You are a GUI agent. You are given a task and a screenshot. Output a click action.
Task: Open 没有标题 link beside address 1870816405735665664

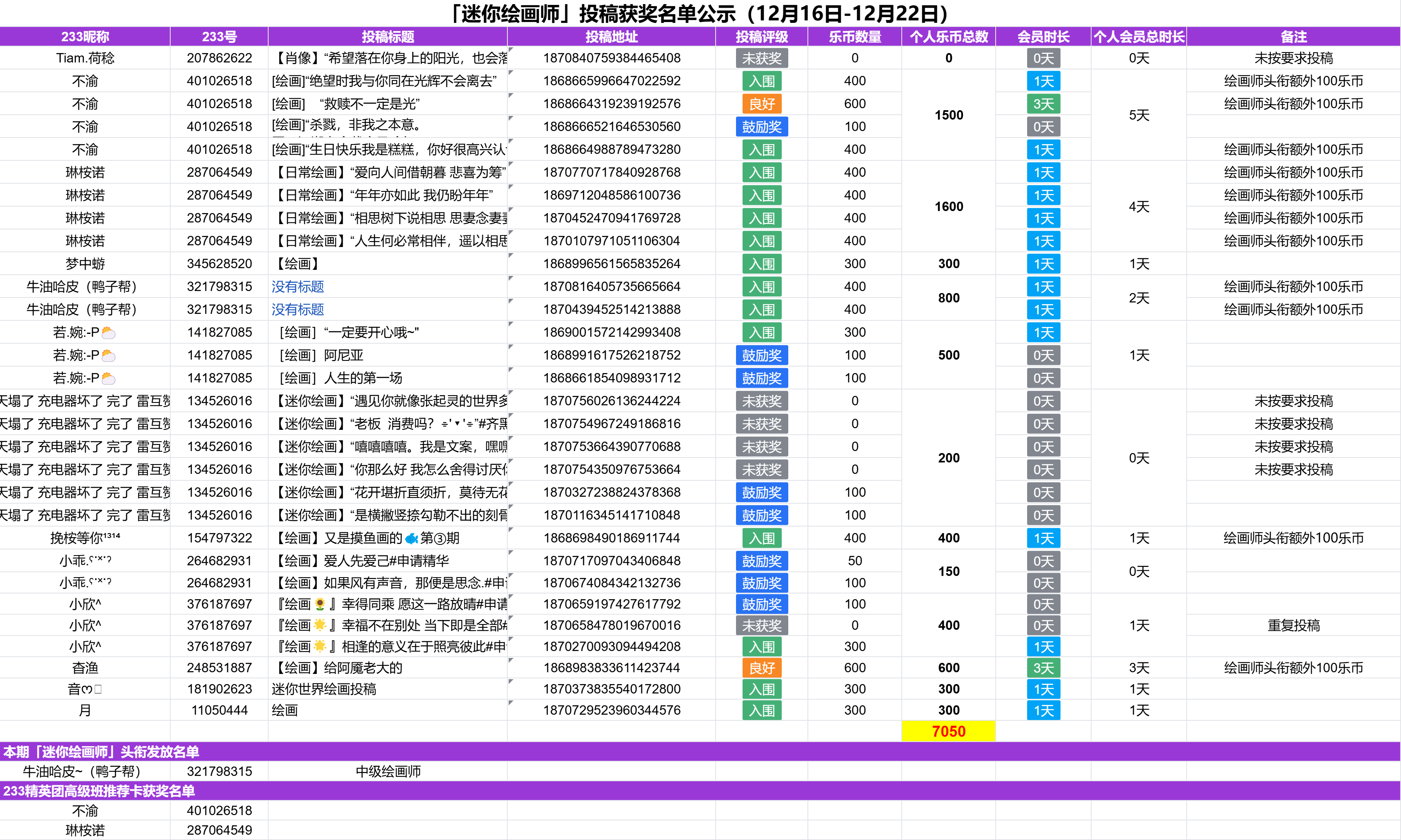pos(298,287)
